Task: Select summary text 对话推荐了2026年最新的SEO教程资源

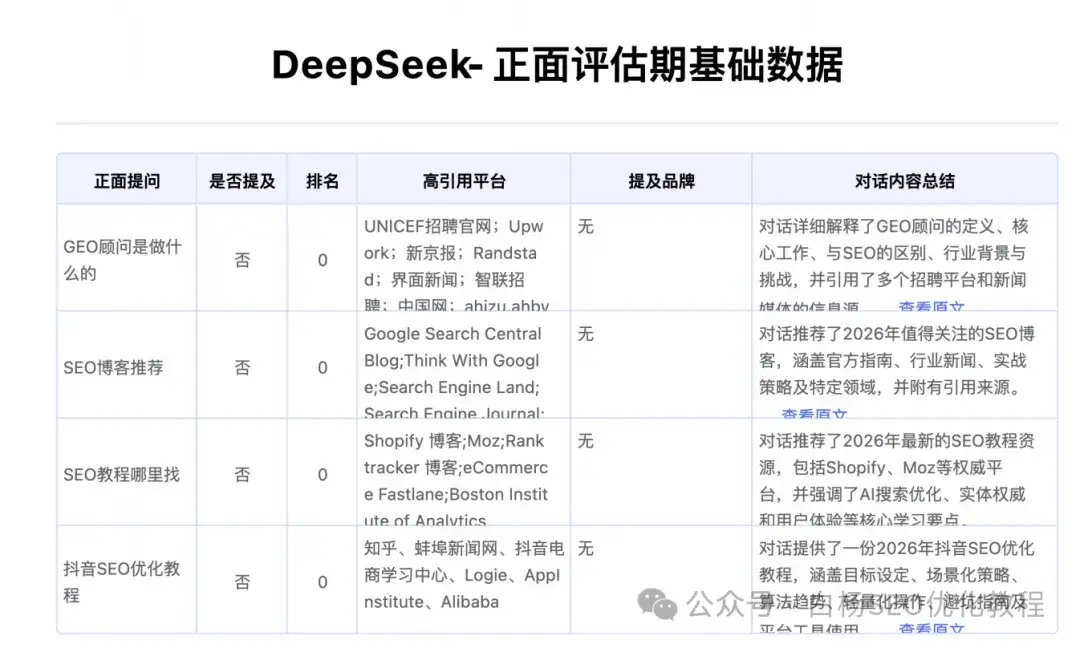Action: (x=896, y=481)
